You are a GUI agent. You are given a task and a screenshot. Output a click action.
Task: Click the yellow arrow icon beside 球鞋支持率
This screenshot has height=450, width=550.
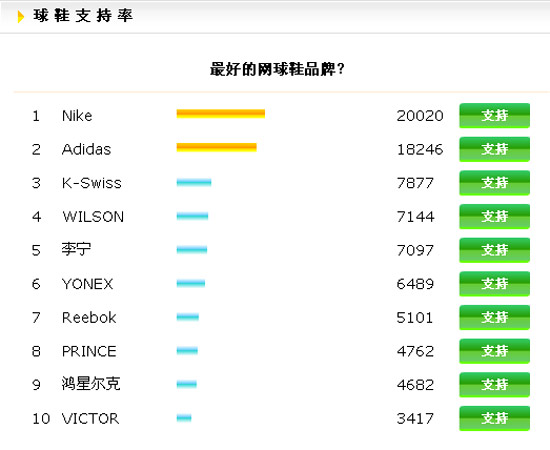21,16
